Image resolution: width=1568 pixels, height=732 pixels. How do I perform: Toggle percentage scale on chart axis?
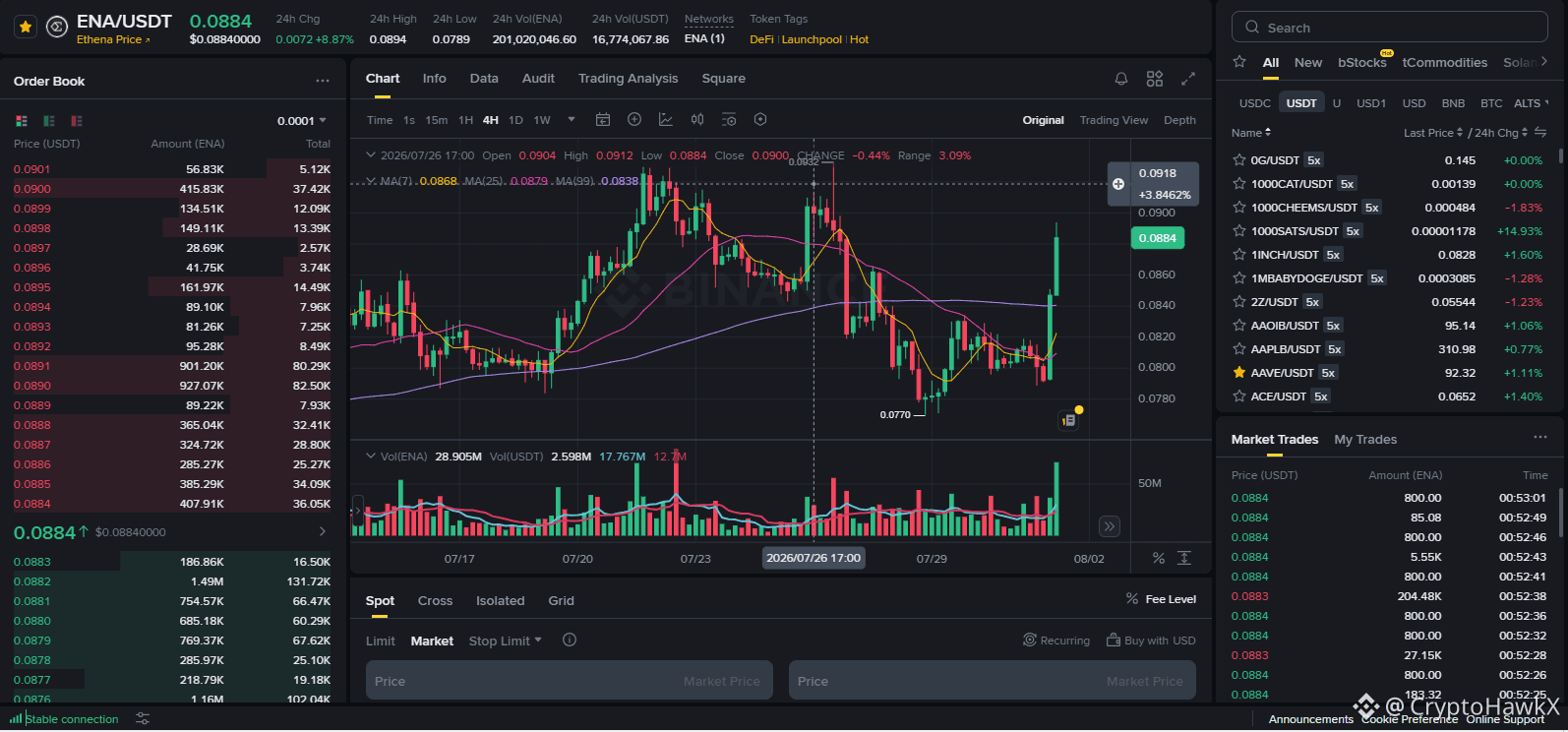coord(1159,558)
